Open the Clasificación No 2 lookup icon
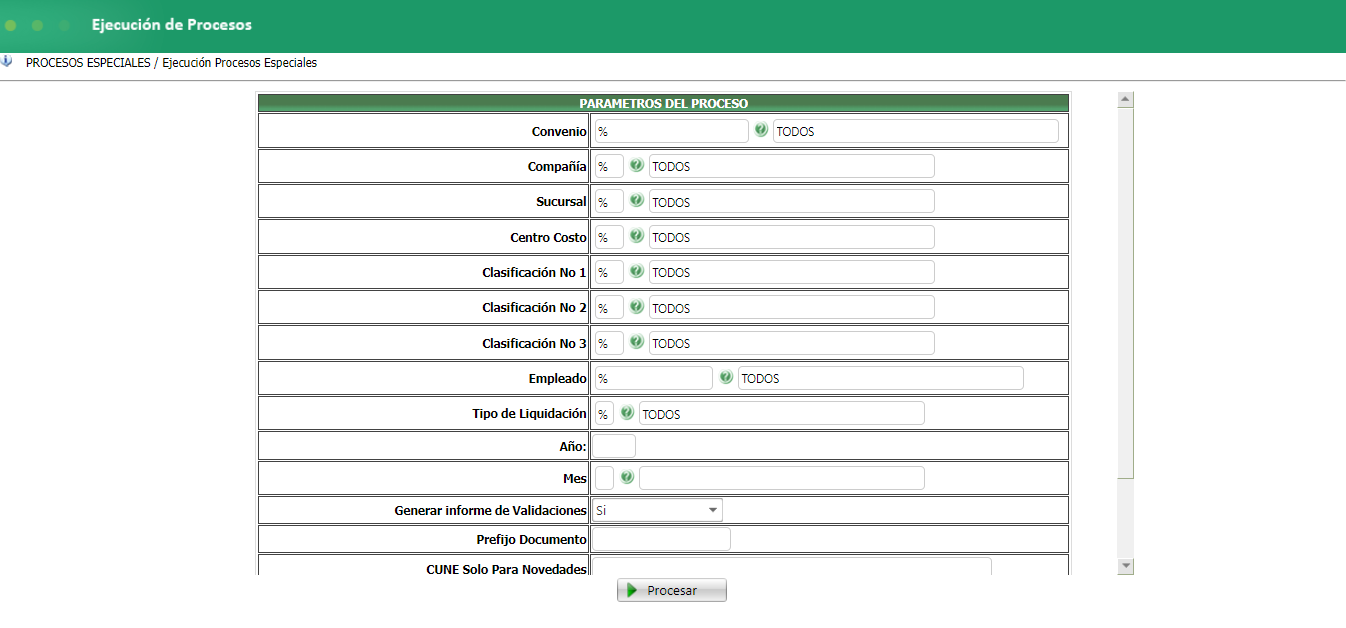Viewport: 1346px width, 628px height. coord(636,307)
